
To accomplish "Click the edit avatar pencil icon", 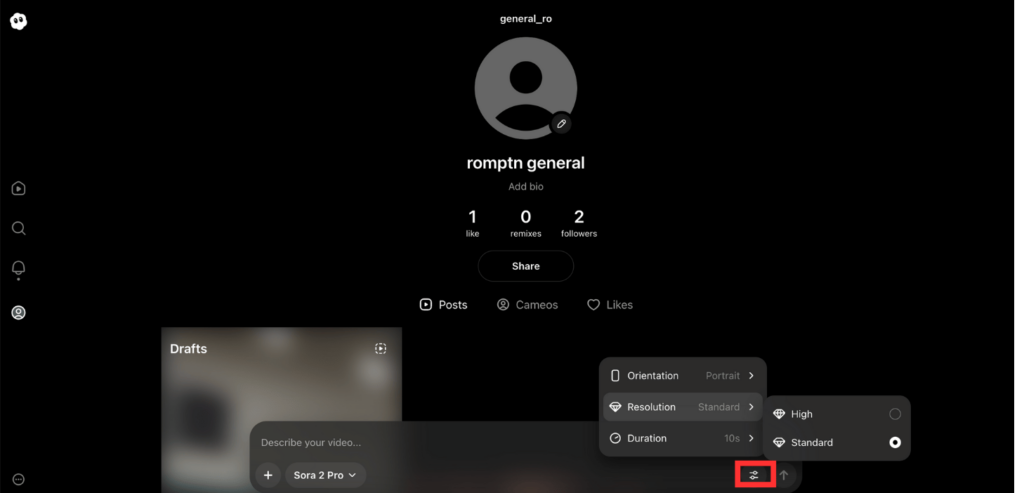I will pos(562,123).
